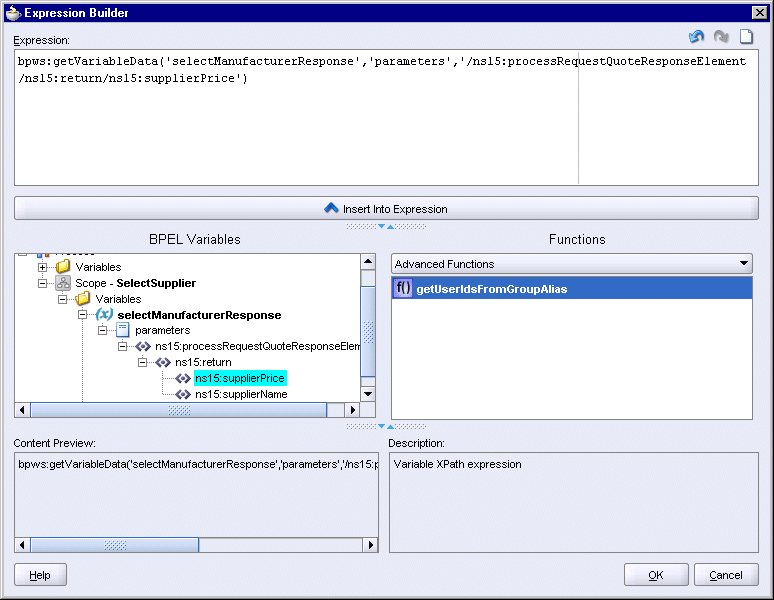Open the Advanced Functions dropdown
Viewport: 774px width, 600px height.
pyautogui.click(x=743, y=264)
